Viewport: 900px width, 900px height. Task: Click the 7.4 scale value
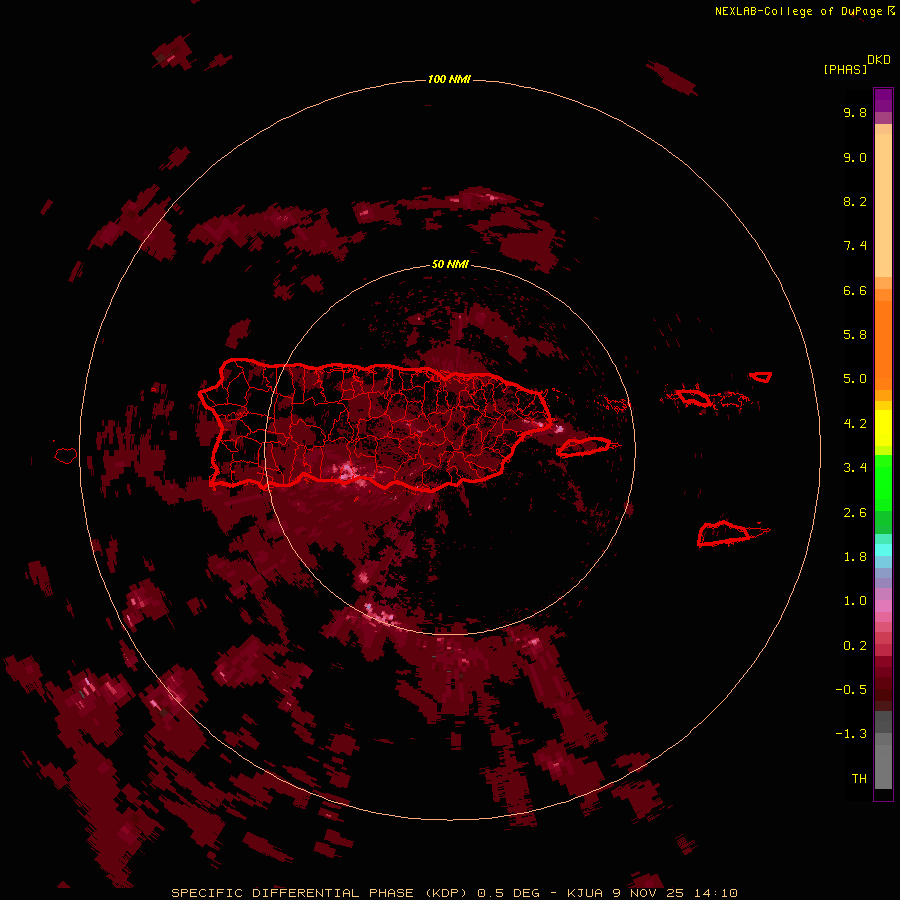855,246
